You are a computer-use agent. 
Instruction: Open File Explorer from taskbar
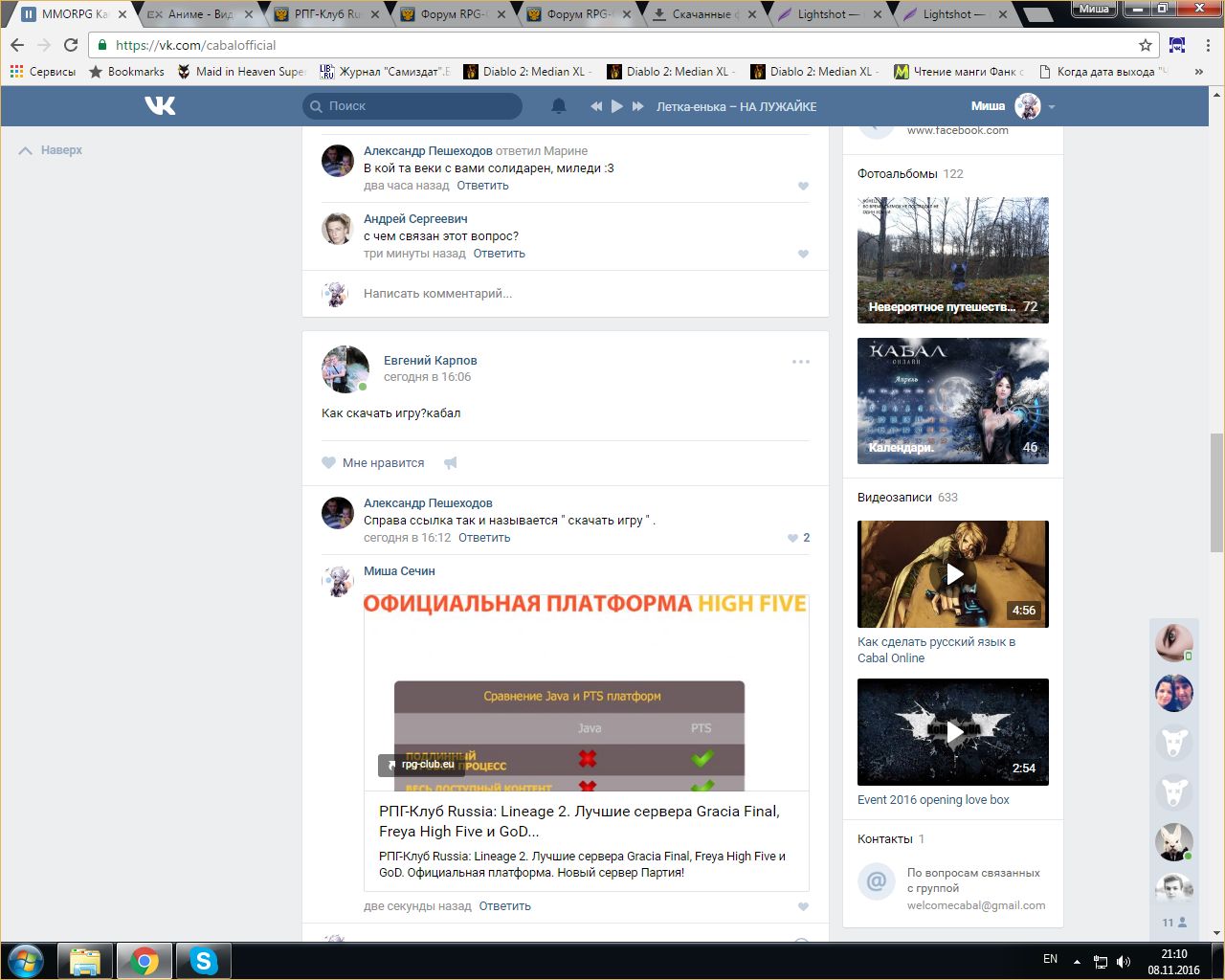85,961
